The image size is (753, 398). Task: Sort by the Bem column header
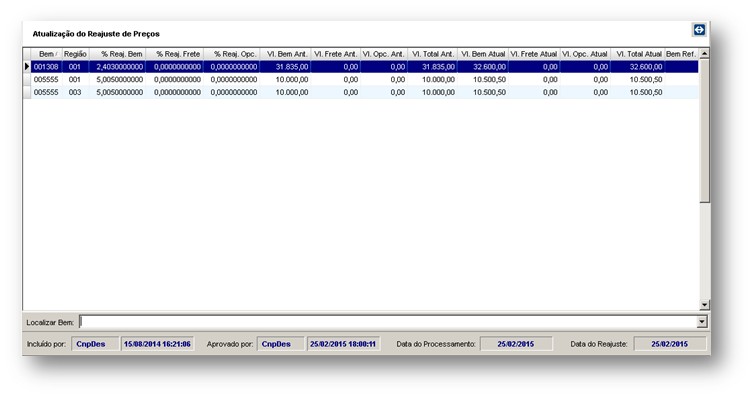47,54
